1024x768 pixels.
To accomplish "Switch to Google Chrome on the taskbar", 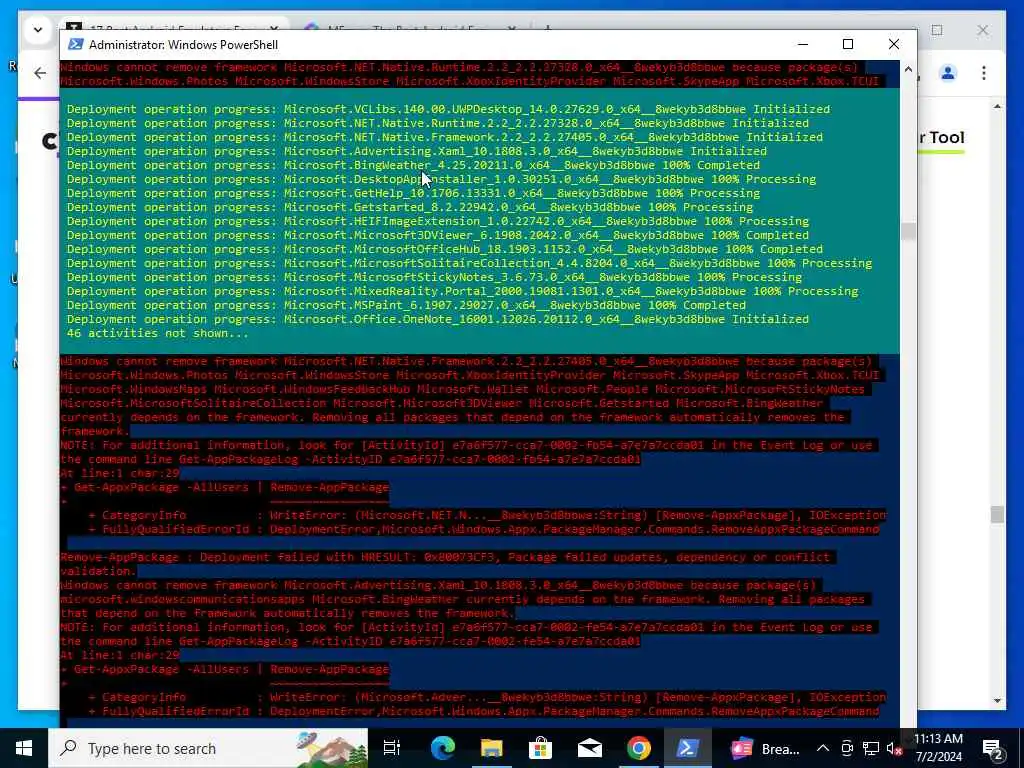I will (639, 748).
